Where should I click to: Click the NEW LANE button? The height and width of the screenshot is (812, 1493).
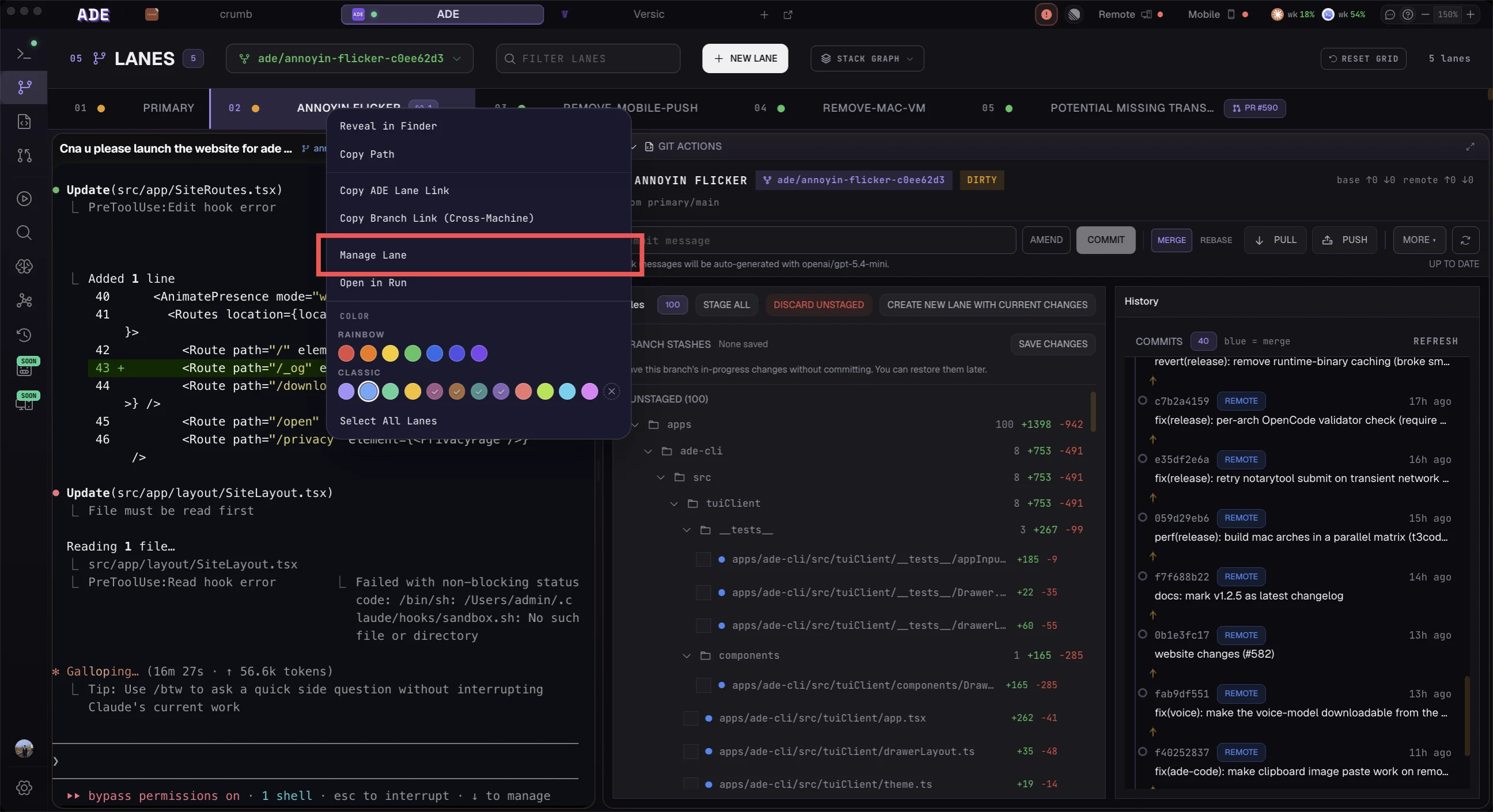pyautogui.click(x=745, y=59)
